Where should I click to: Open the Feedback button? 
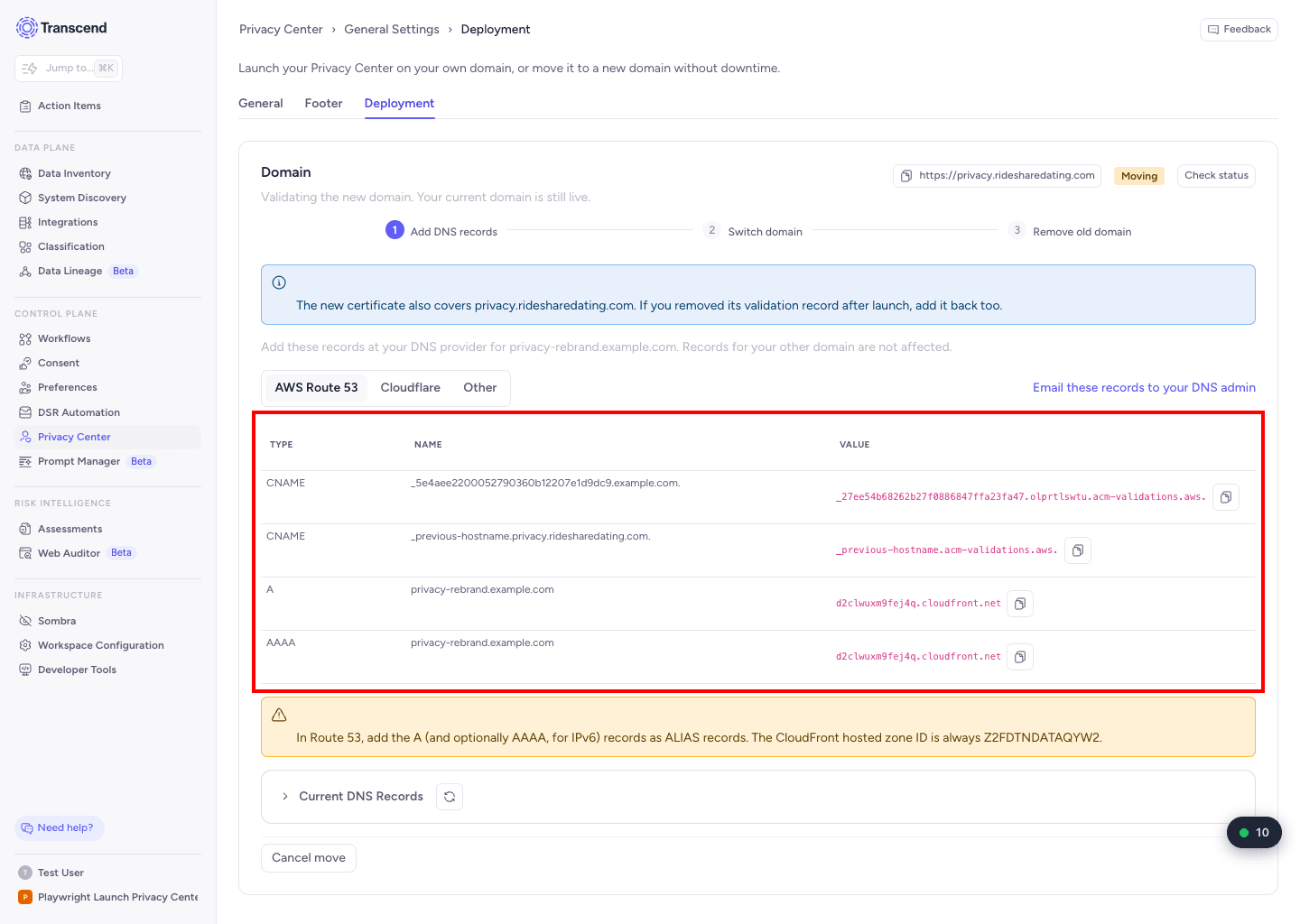(x=1239, y=30)
